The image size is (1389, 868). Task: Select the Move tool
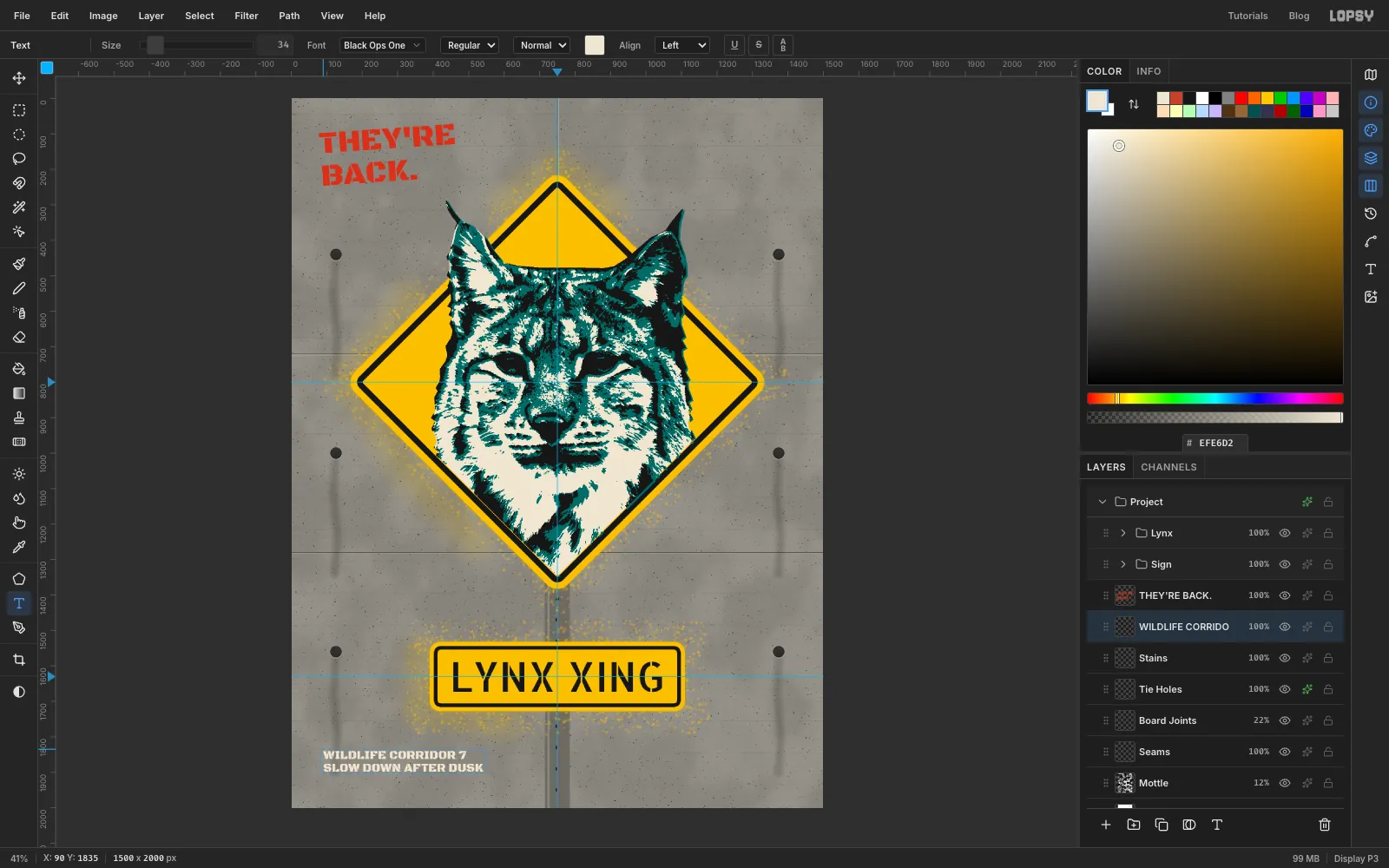point(19,78)
